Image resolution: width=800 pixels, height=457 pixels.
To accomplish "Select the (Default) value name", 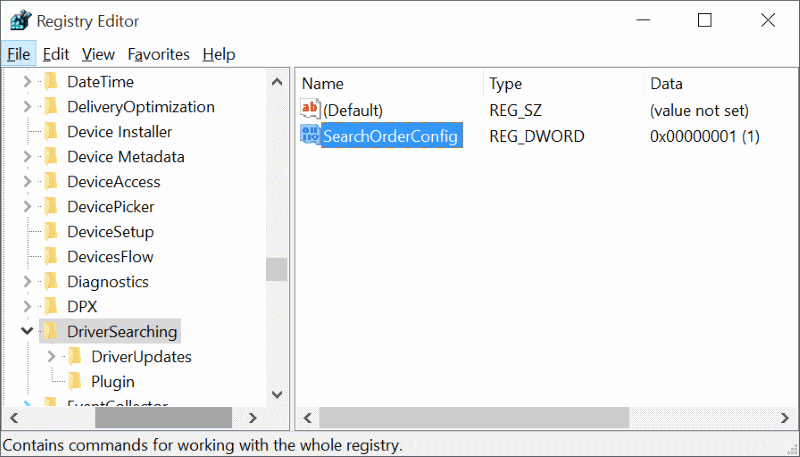I will tap(353, 110).
